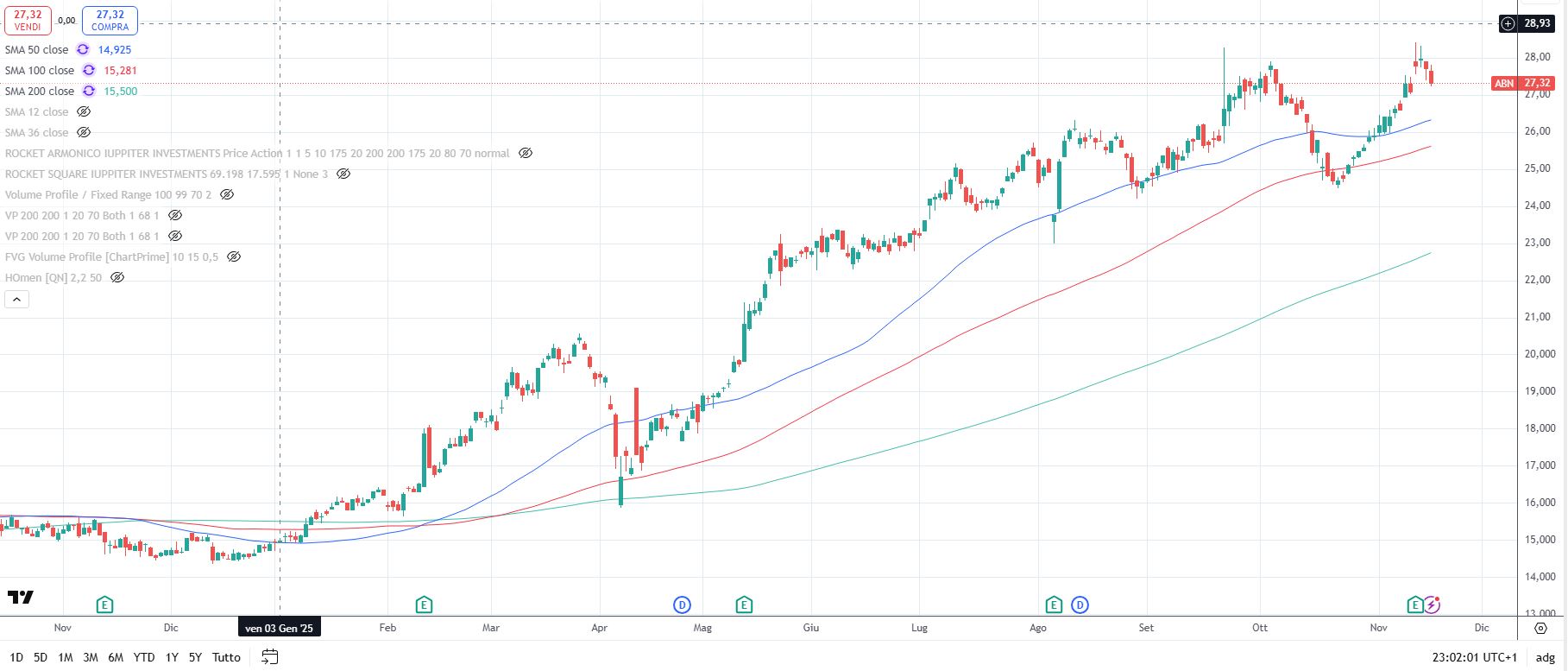Toggle the adg adjustment setting
Screen dimensions: 1568x671
click(1545, 657)
